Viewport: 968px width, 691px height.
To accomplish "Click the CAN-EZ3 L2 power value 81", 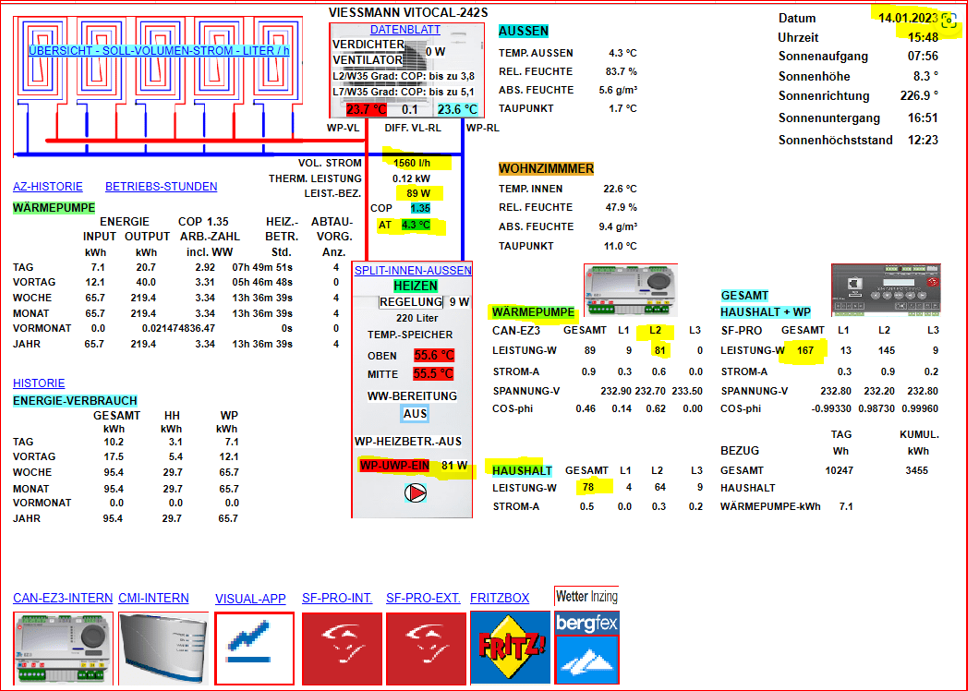I will (659, 351).
